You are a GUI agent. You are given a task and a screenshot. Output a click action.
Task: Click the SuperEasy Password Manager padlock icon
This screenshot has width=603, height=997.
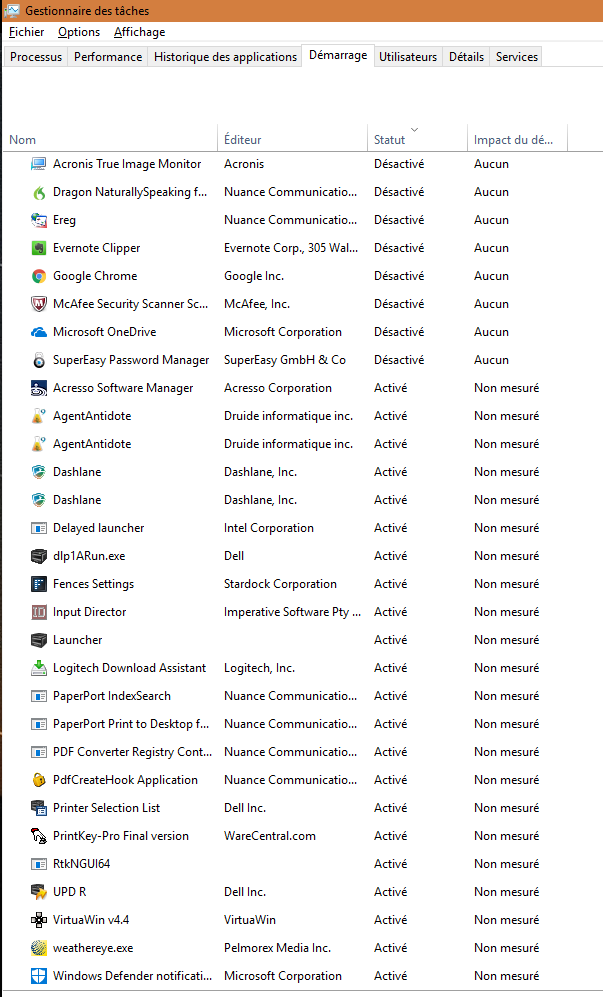pyautogui.click(x=39, y=360)
